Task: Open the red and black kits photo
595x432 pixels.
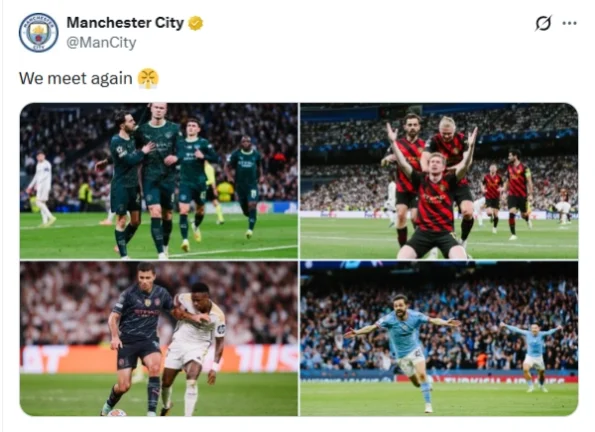Action: point(439,181)
